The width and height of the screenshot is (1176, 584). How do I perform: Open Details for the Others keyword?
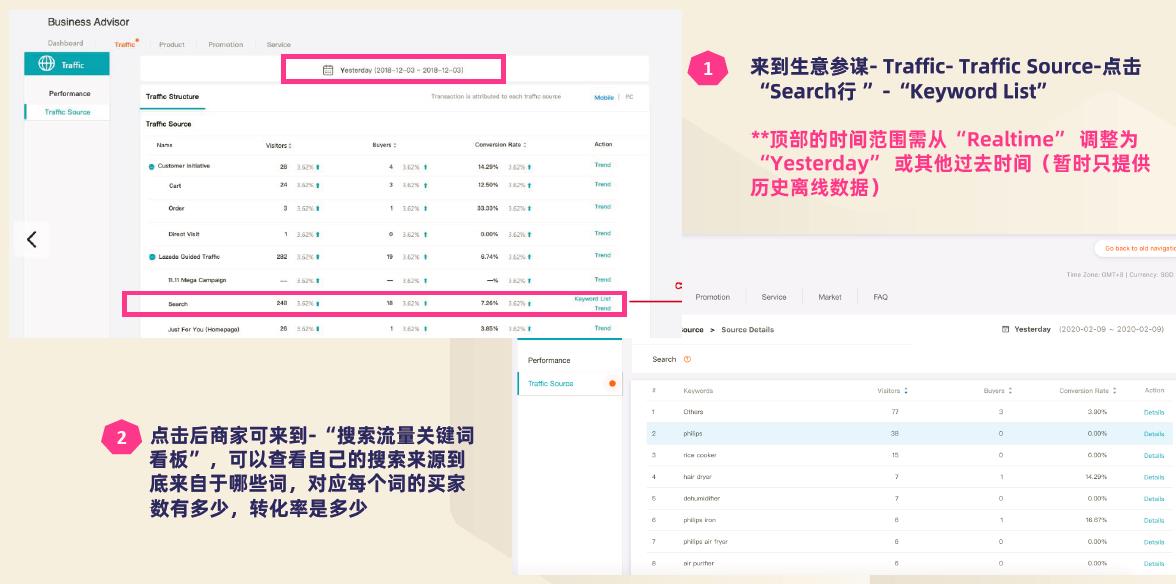click(x=1154, y=412)
